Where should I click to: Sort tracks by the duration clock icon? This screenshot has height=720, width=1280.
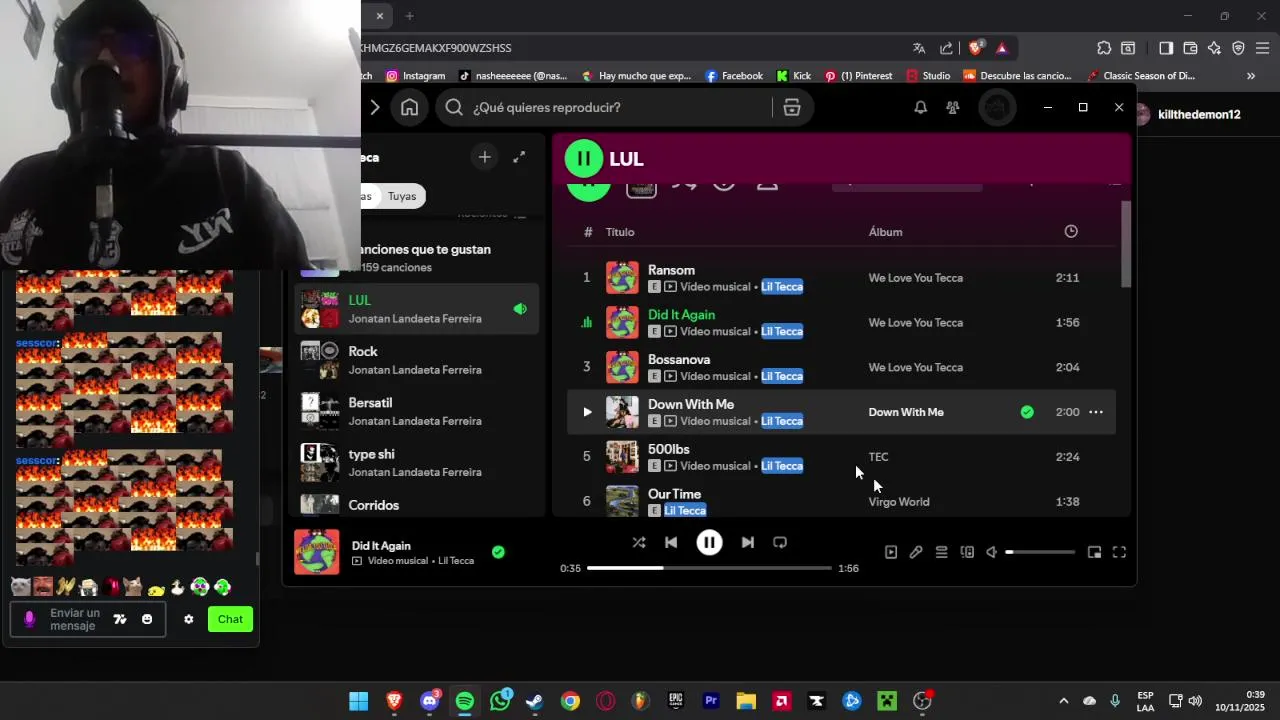point(1071,232)
